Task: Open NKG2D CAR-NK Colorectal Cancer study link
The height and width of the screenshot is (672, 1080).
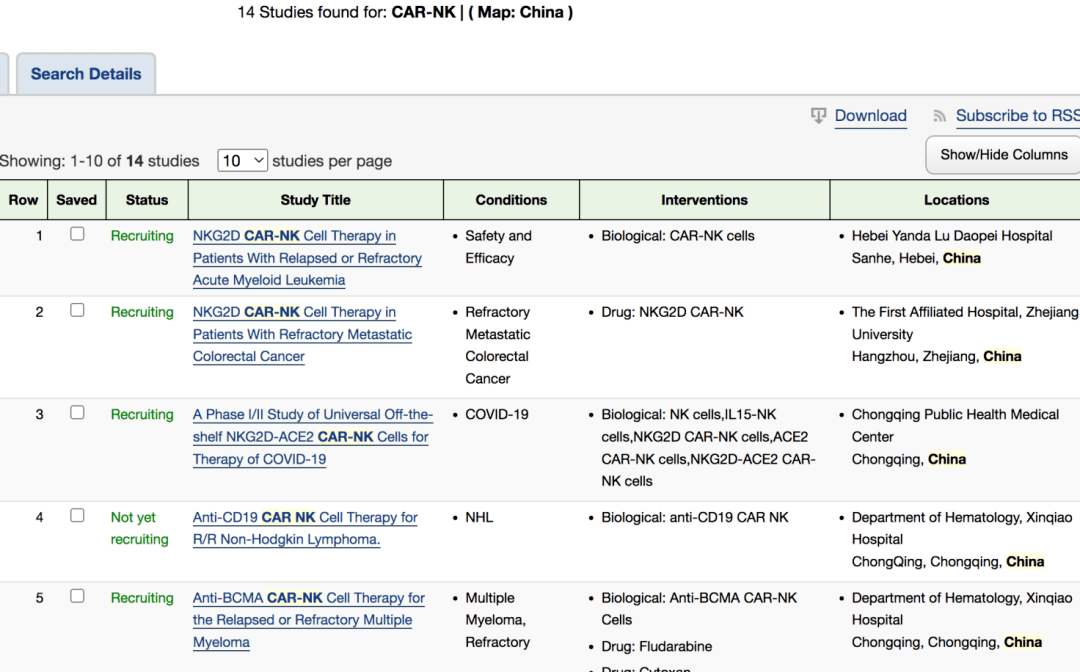Action: tap(302, 334)
